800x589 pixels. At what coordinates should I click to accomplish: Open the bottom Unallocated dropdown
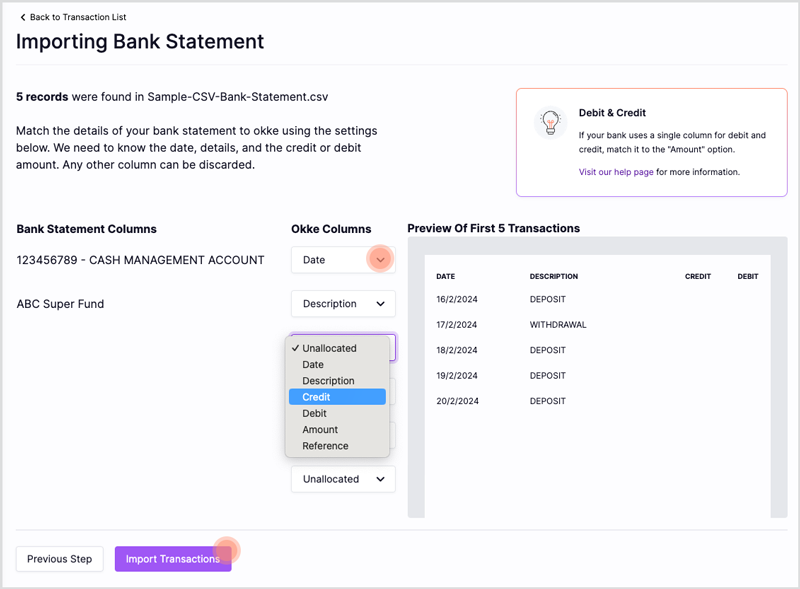tap(343, 479)
